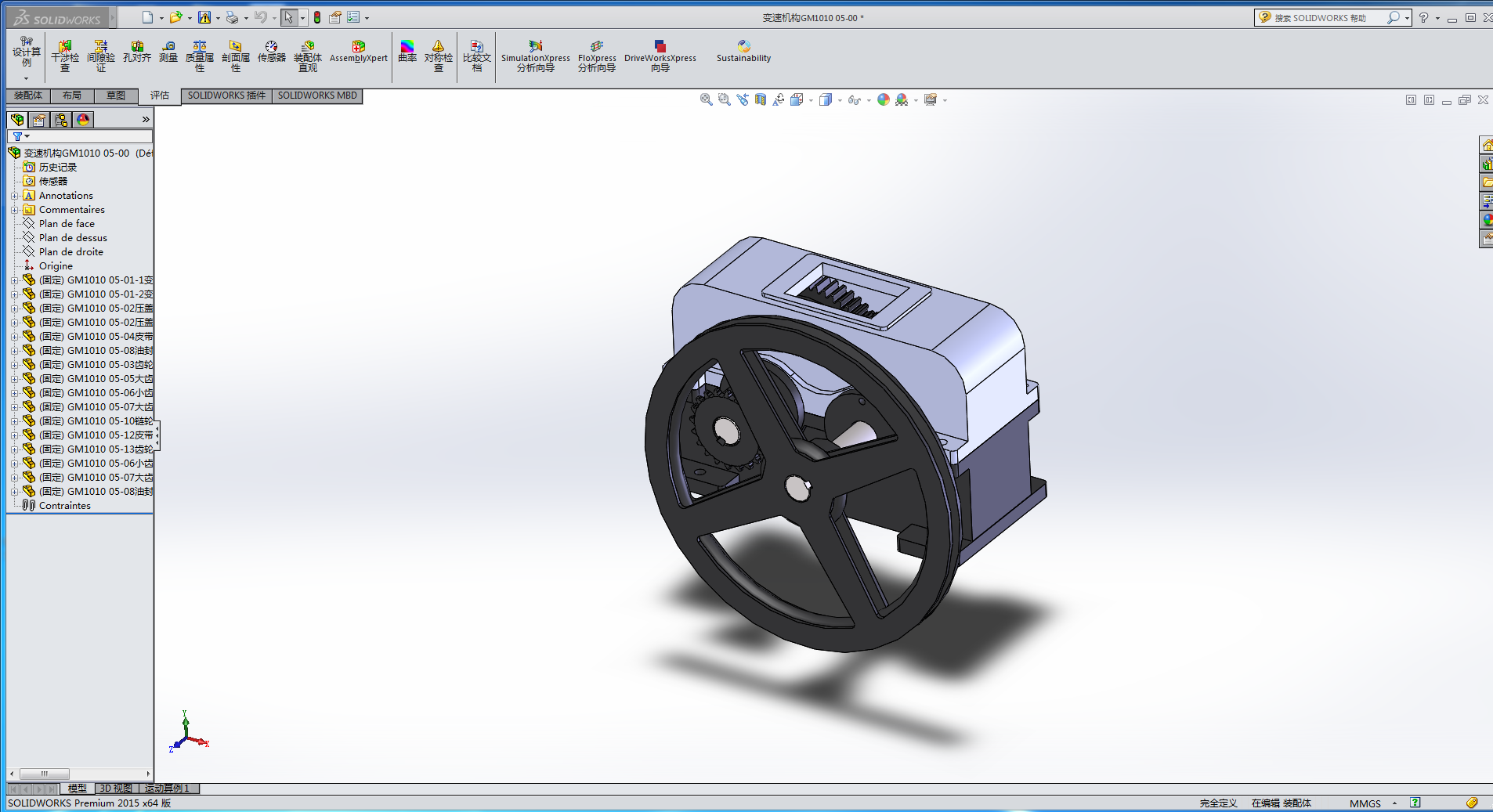This screenshot has height=812, width=1493.
Task: Launch AssemblyXpert from the ribbon
Action: pyautogui.click(x=358, y=52)
